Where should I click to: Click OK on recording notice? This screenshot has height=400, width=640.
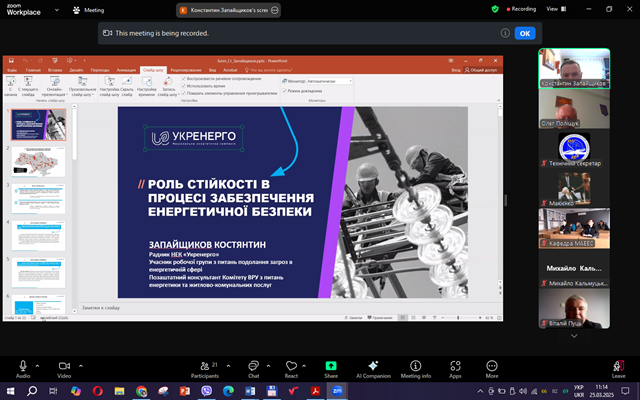(525, 33)
